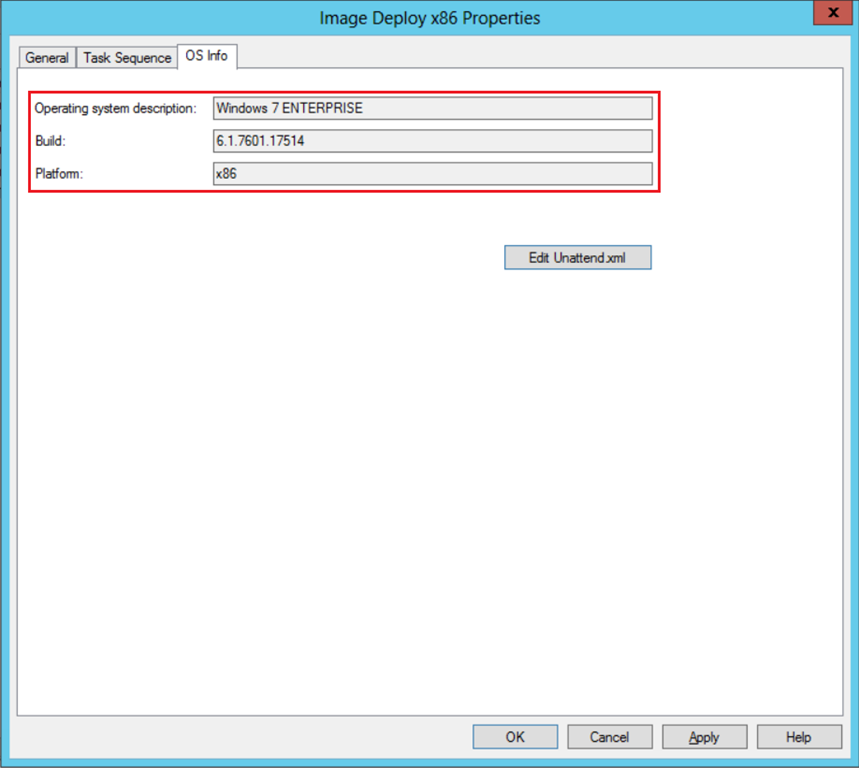The height and width of the screenshot is (768, 859).
Task: Click the Operating system description field
Action: (x=432, y=108)
